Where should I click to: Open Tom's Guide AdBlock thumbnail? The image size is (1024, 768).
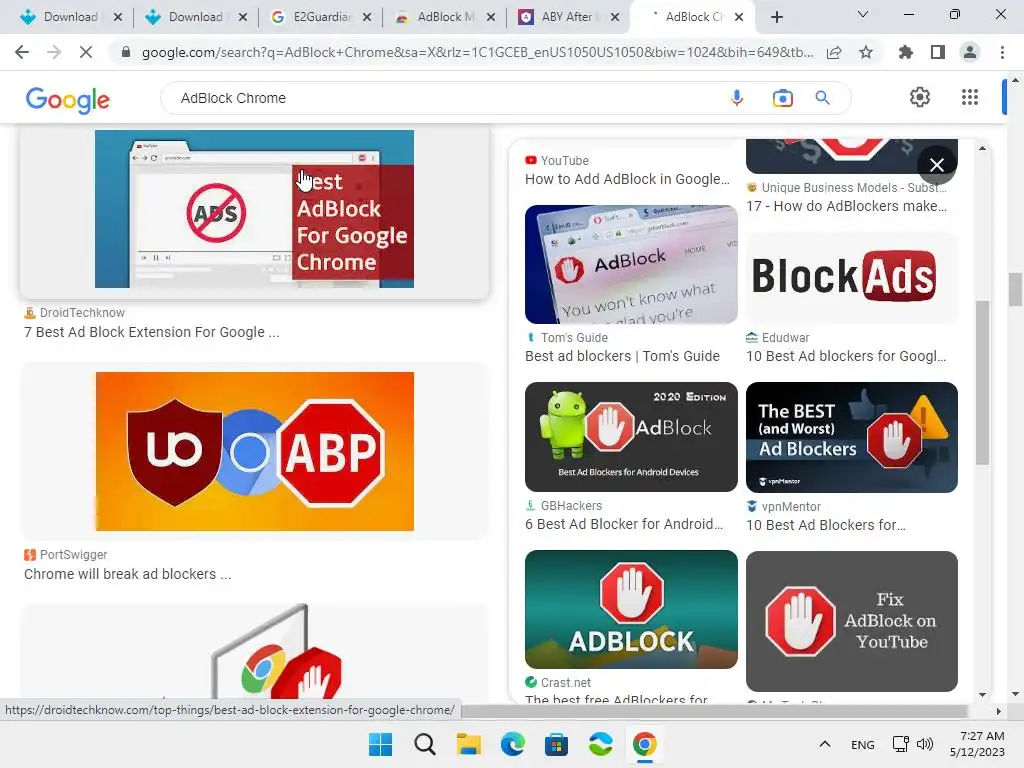631,264
